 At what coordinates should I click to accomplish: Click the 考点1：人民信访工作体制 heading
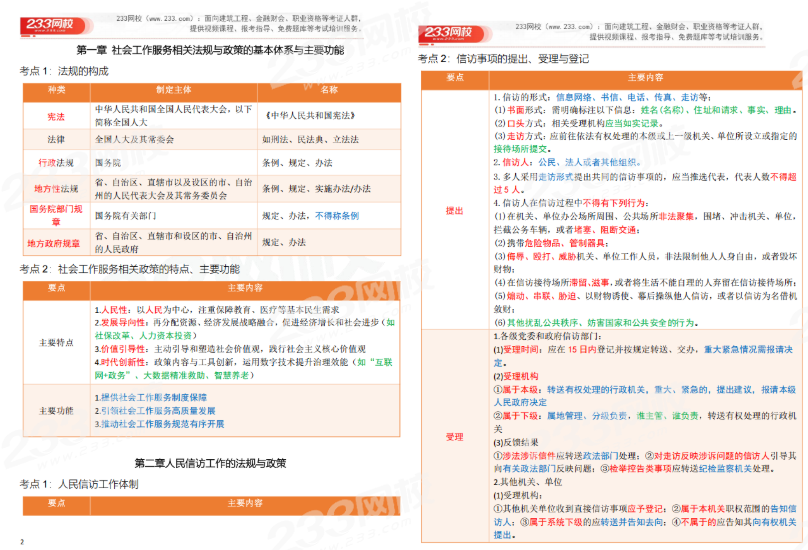pyautogui.click(x=85, y=484)
